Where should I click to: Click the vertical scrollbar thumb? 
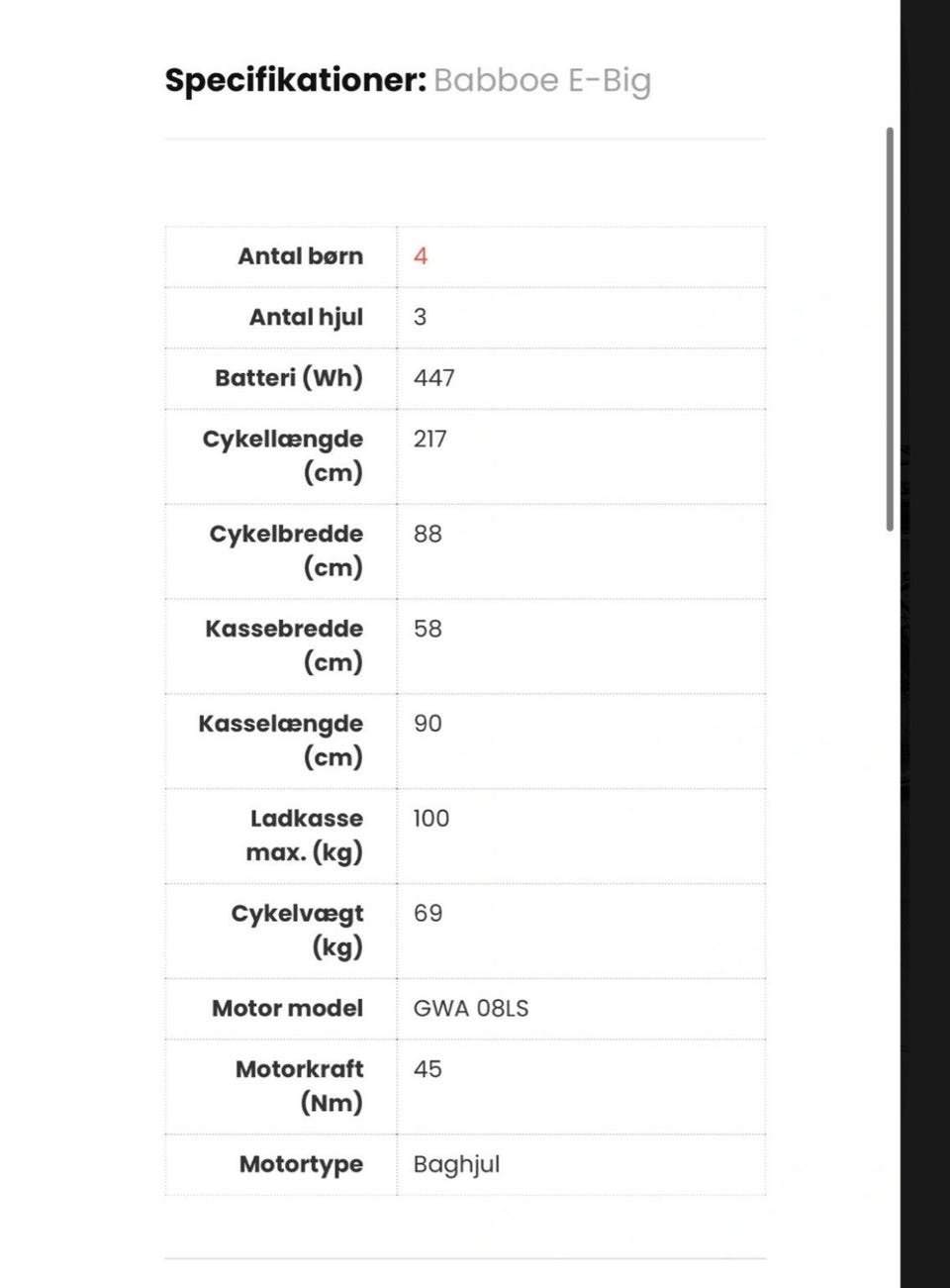tap(890, 329)
